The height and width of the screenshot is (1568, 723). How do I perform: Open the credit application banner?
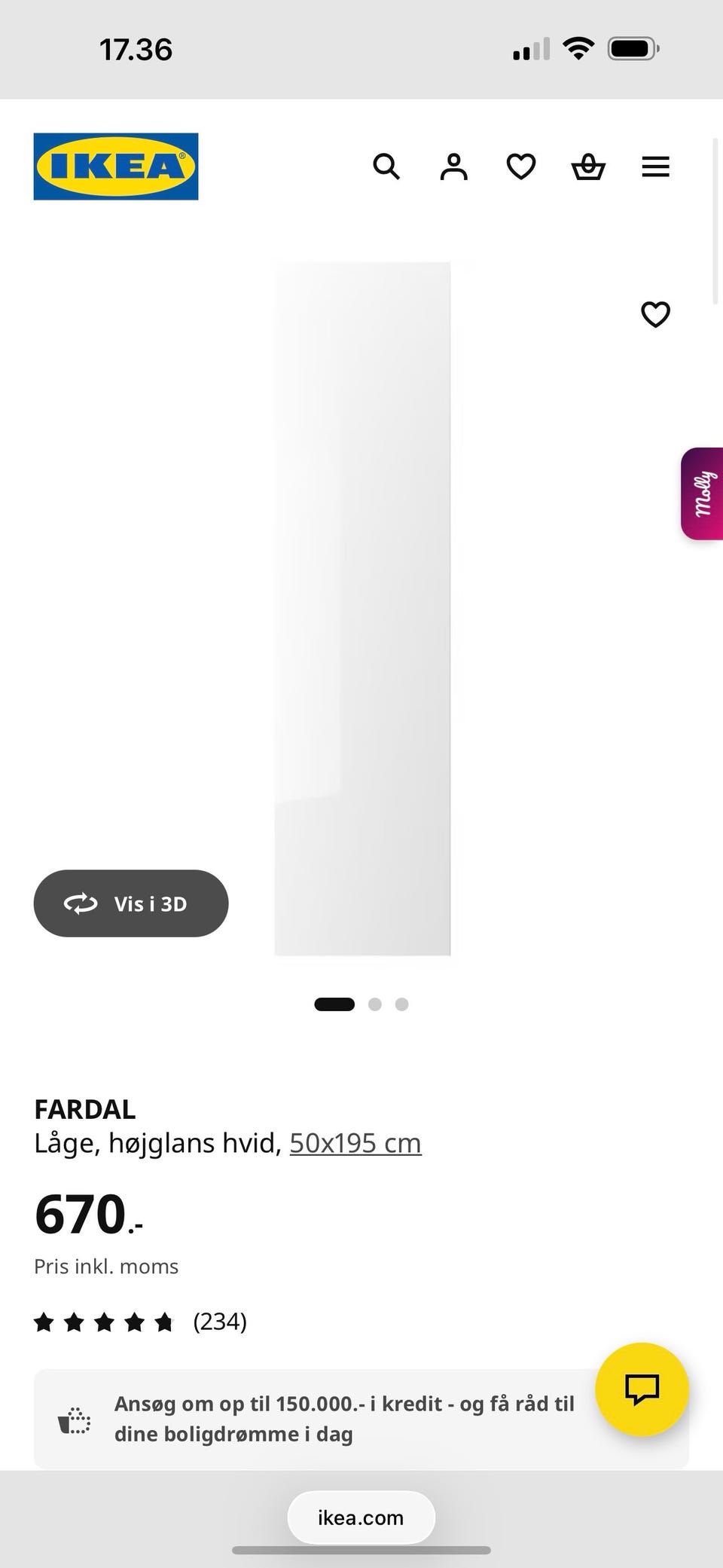(361, 1419)
